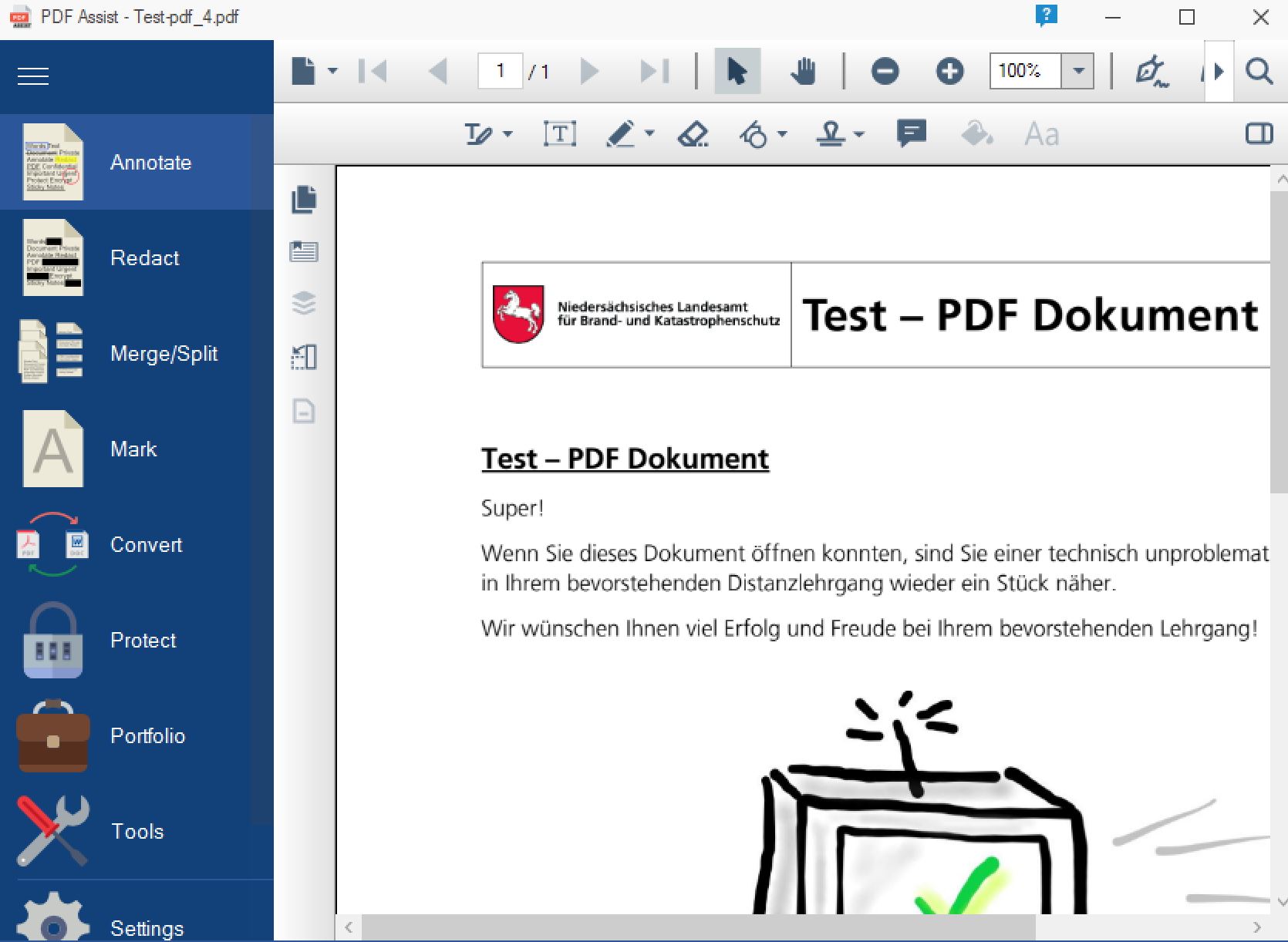Open the hamburger menu in the sidebar
Screen dimensions: 1288x942
[x=33, y=76]
